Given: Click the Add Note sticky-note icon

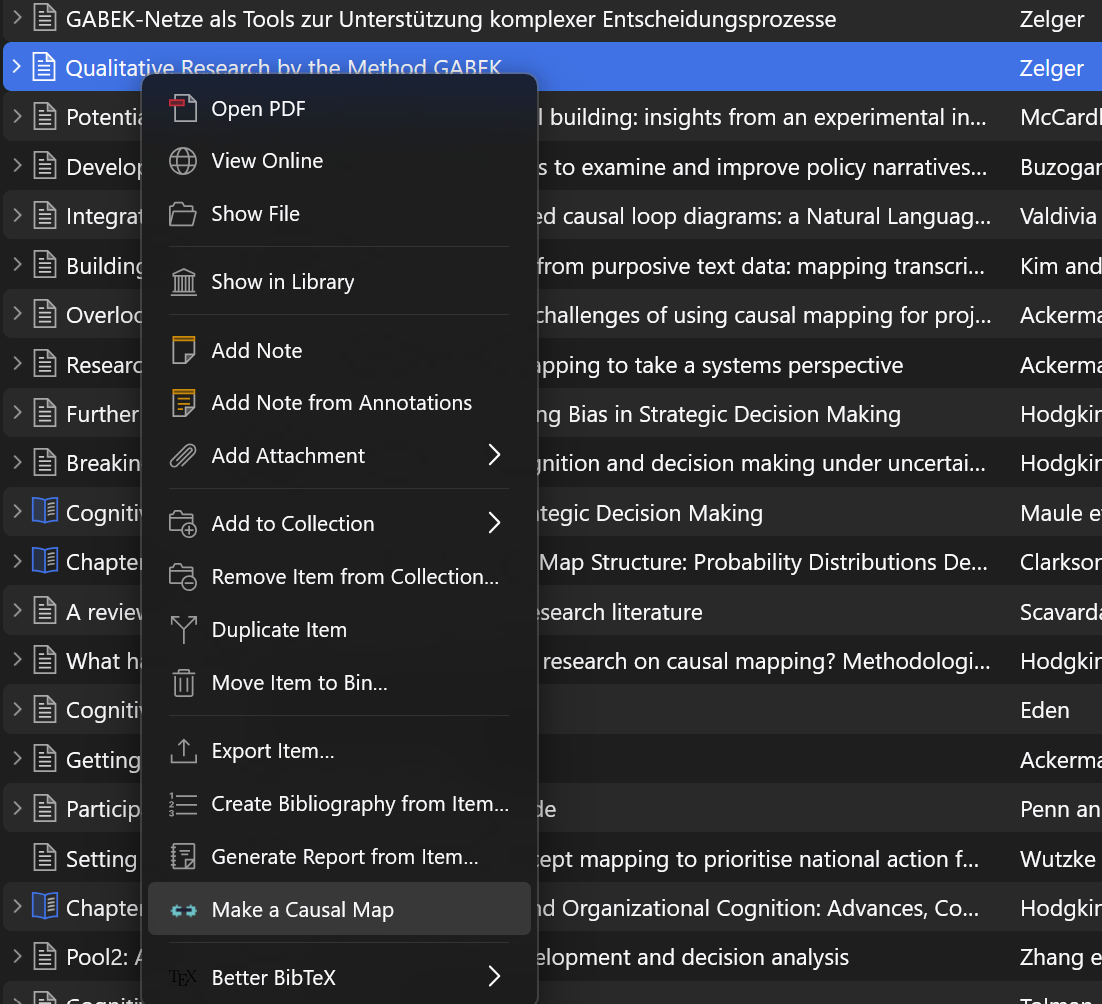Looking at the screenshot, I should coord(183,350).
